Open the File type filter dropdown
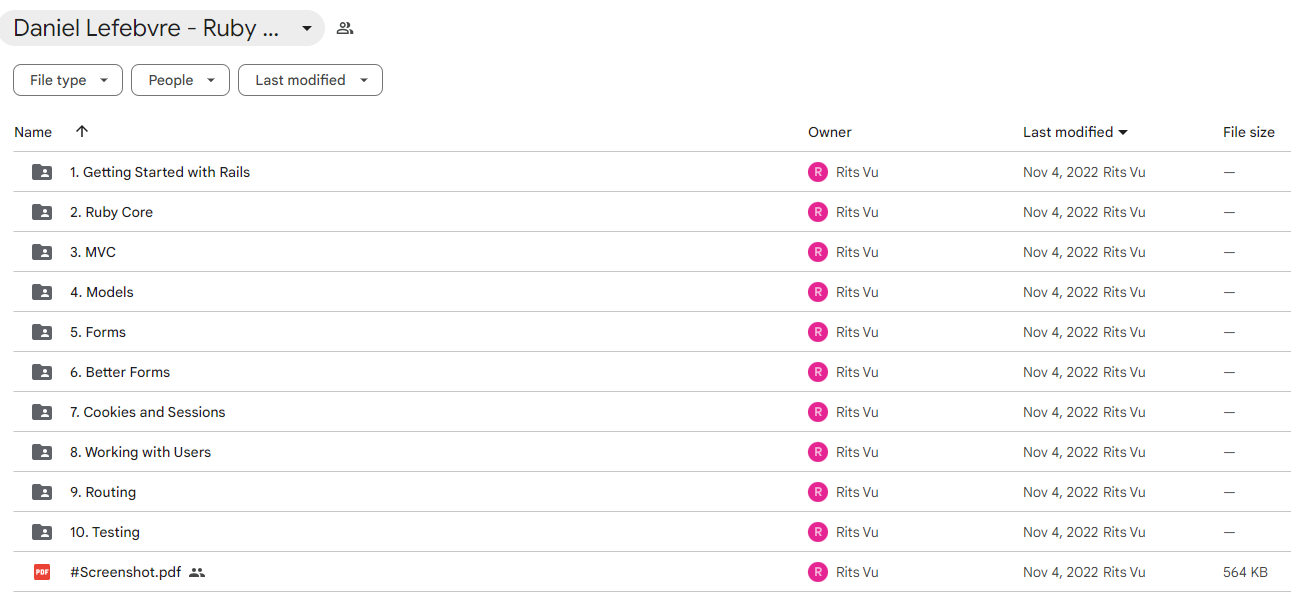Screen dimensions: 1291x612 tap(68, 80)
